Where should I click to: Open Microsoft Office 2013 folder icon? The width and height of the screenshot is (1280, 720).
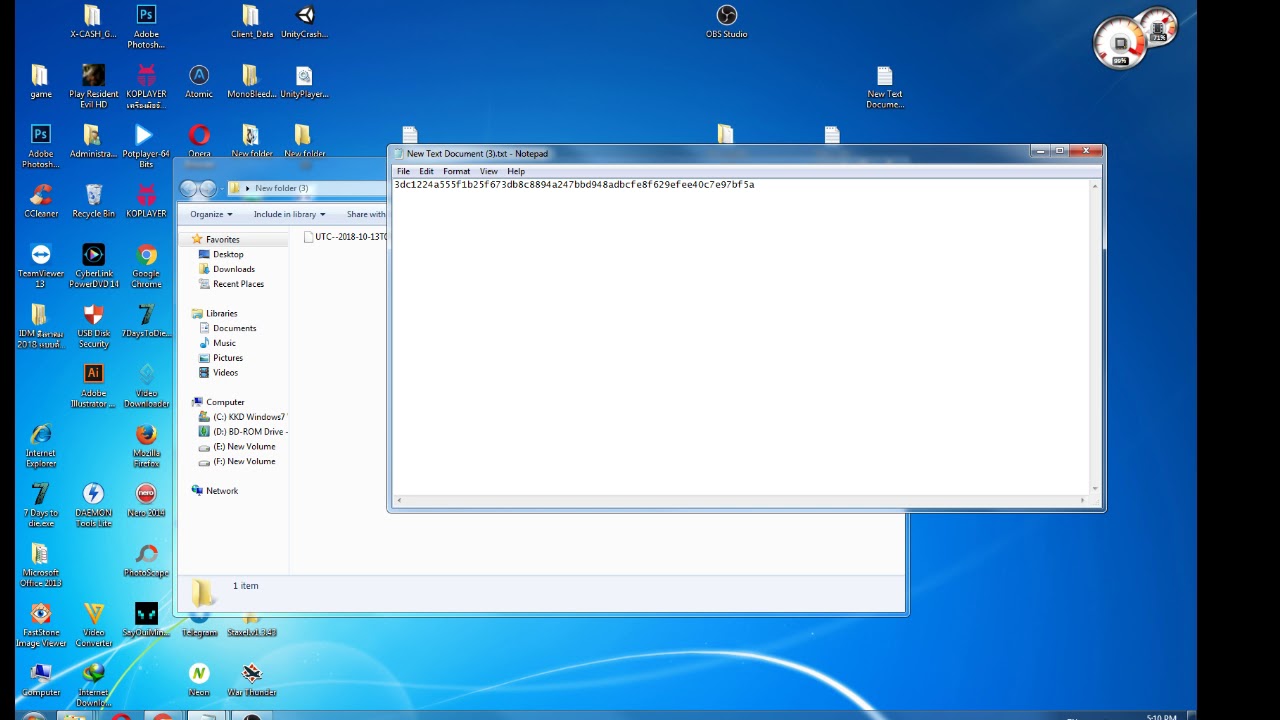click(40, 566)
